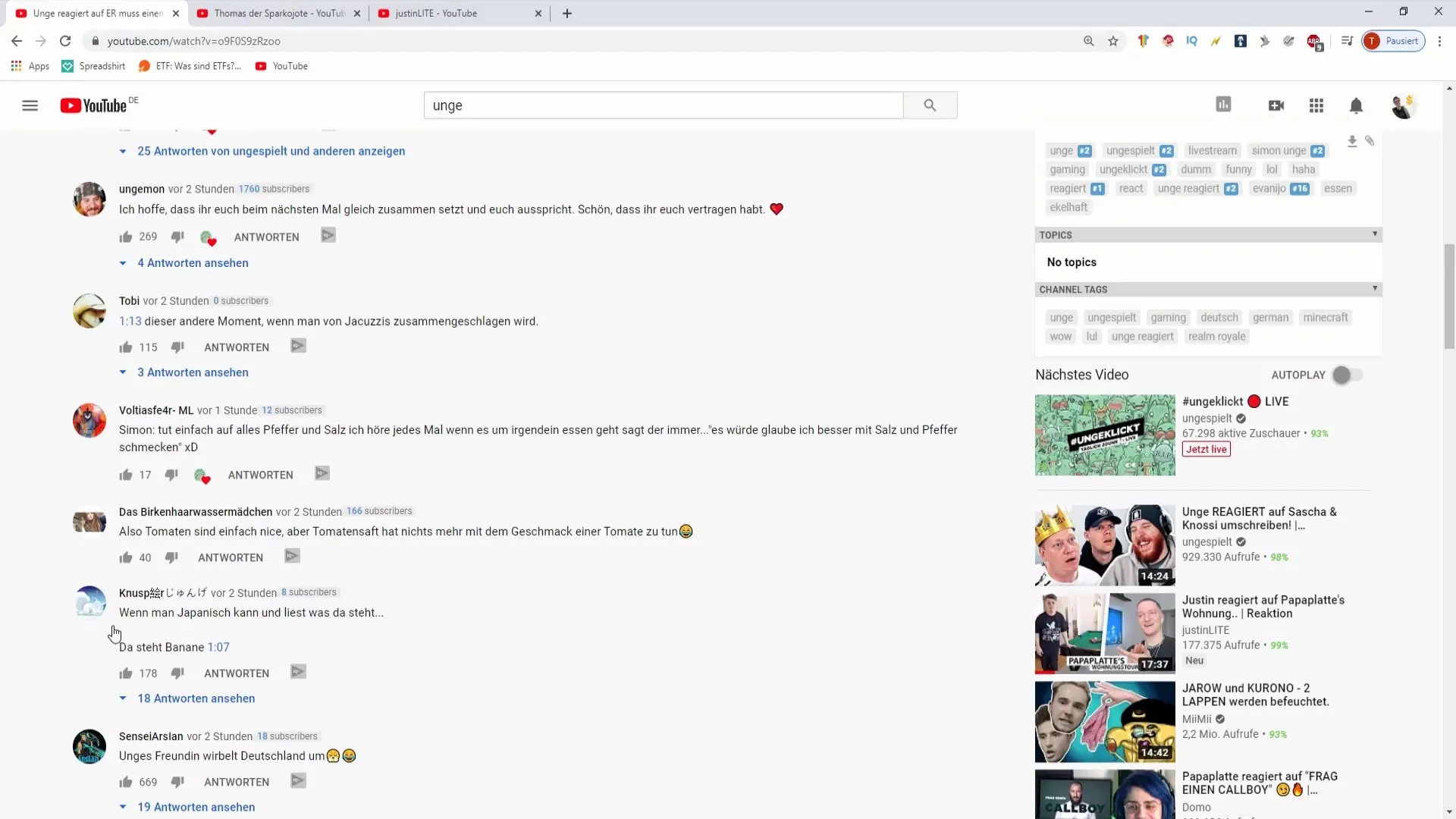The height and width of the screenshot is (819, 1456).
Task: Toggle the Autoplay switch
Action: pos(1347,375)
